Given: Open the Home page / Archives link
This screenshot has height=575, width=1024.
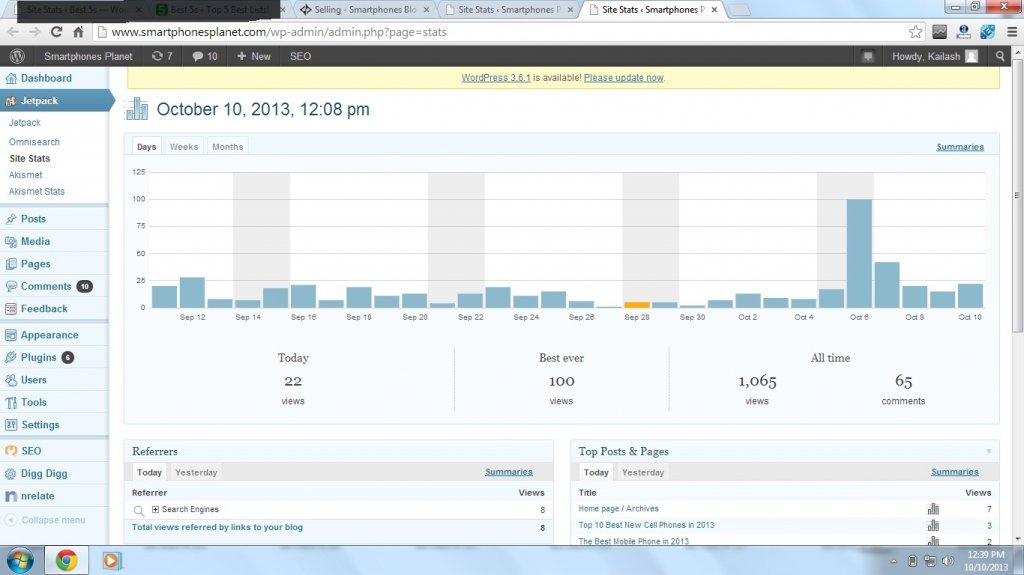Looking at the screenshot, I should pos(618,508).
